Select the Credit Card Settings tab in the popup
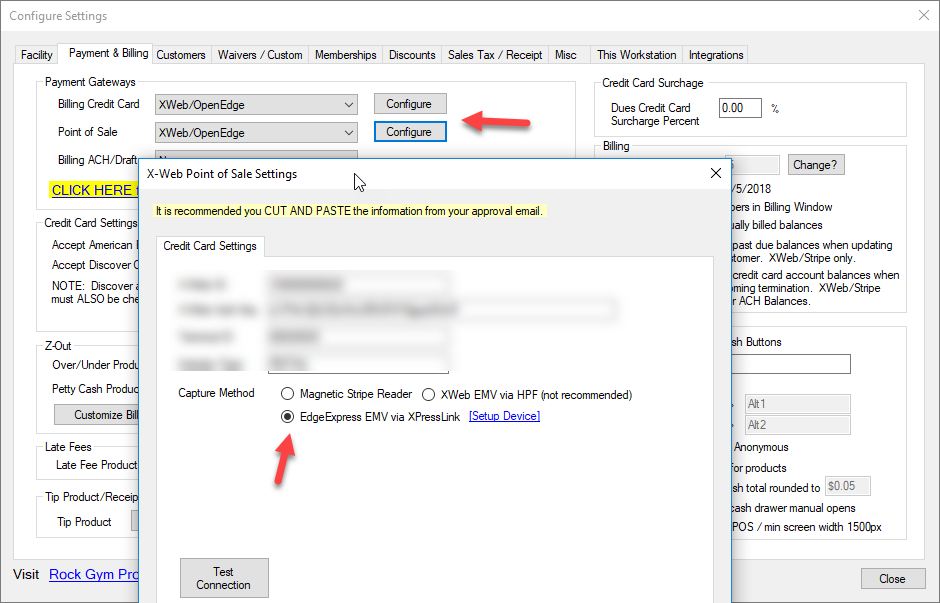Image resolution: width=940 pixels, height=603 pixels. tap(210, 246)
